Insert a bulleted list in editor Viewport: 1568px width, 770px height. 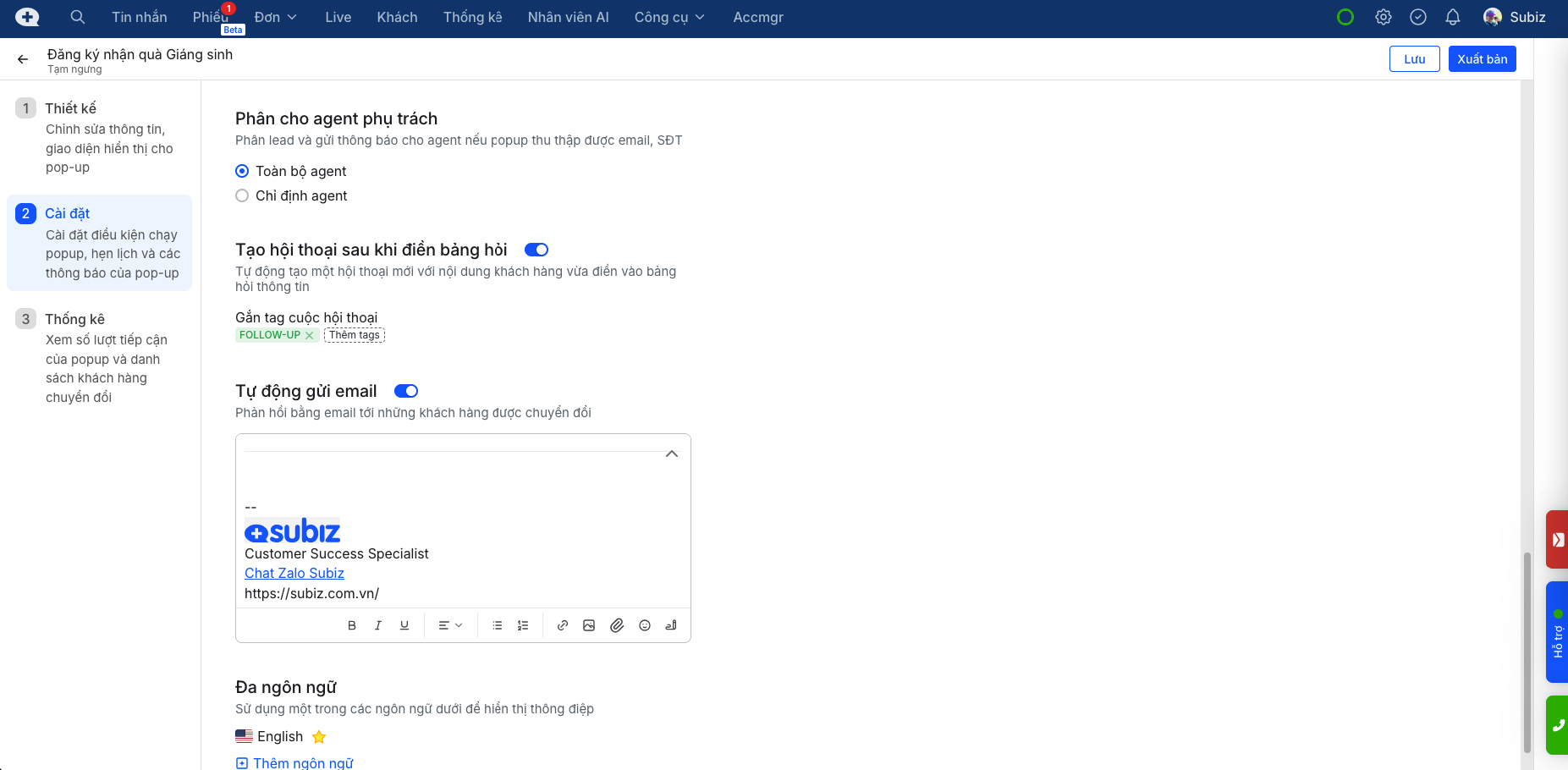click(x=498, y=625)
